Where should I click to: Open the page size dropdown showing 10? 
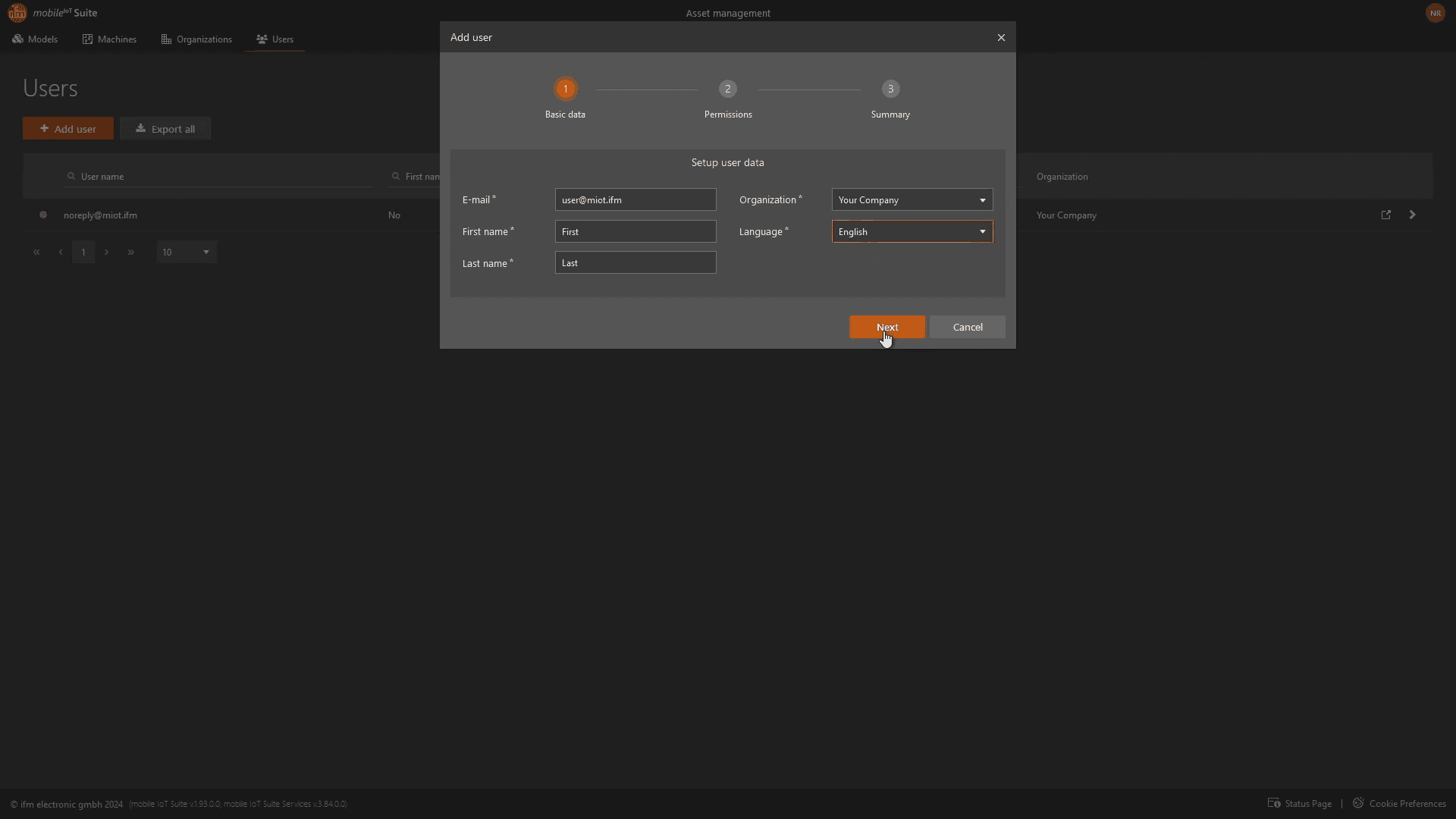click(187, 252)
